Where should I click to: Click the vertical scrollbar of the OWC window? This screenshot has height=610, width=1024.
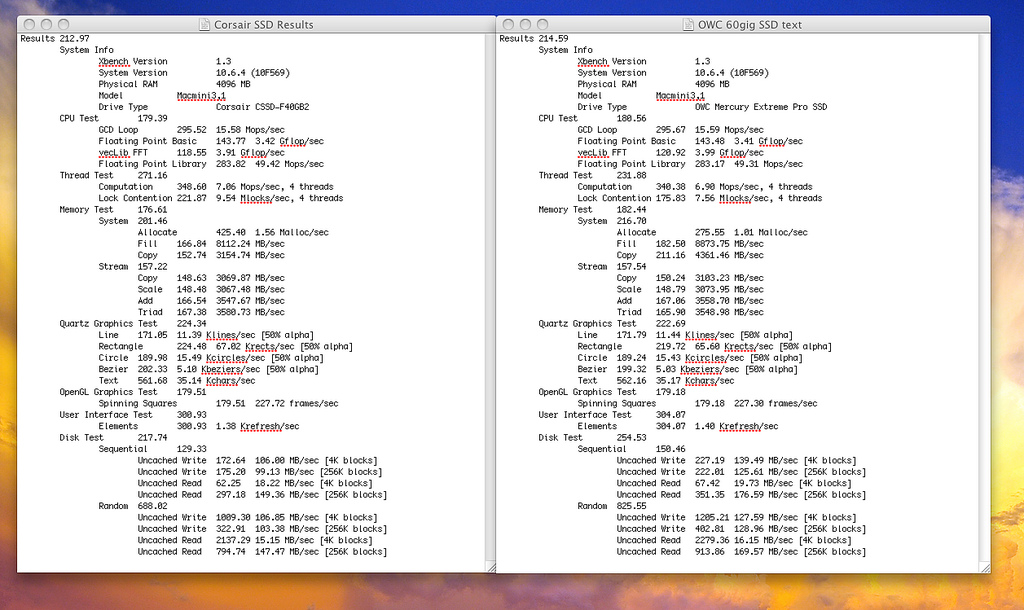click(985, 297)
